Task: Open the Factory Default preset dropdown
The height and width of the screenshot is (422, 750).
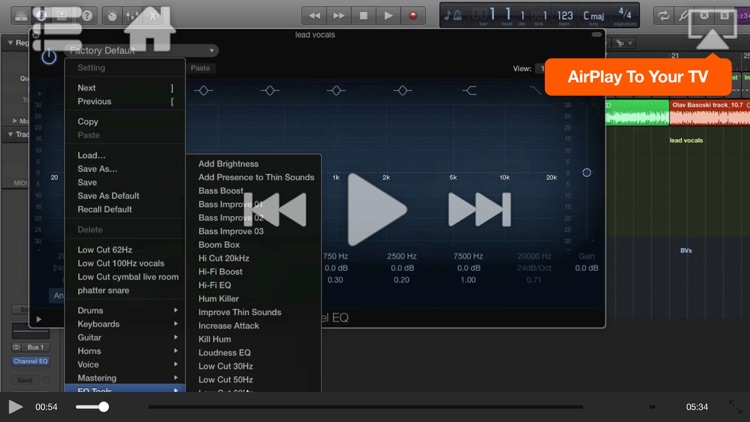Action: click(142, 50)
